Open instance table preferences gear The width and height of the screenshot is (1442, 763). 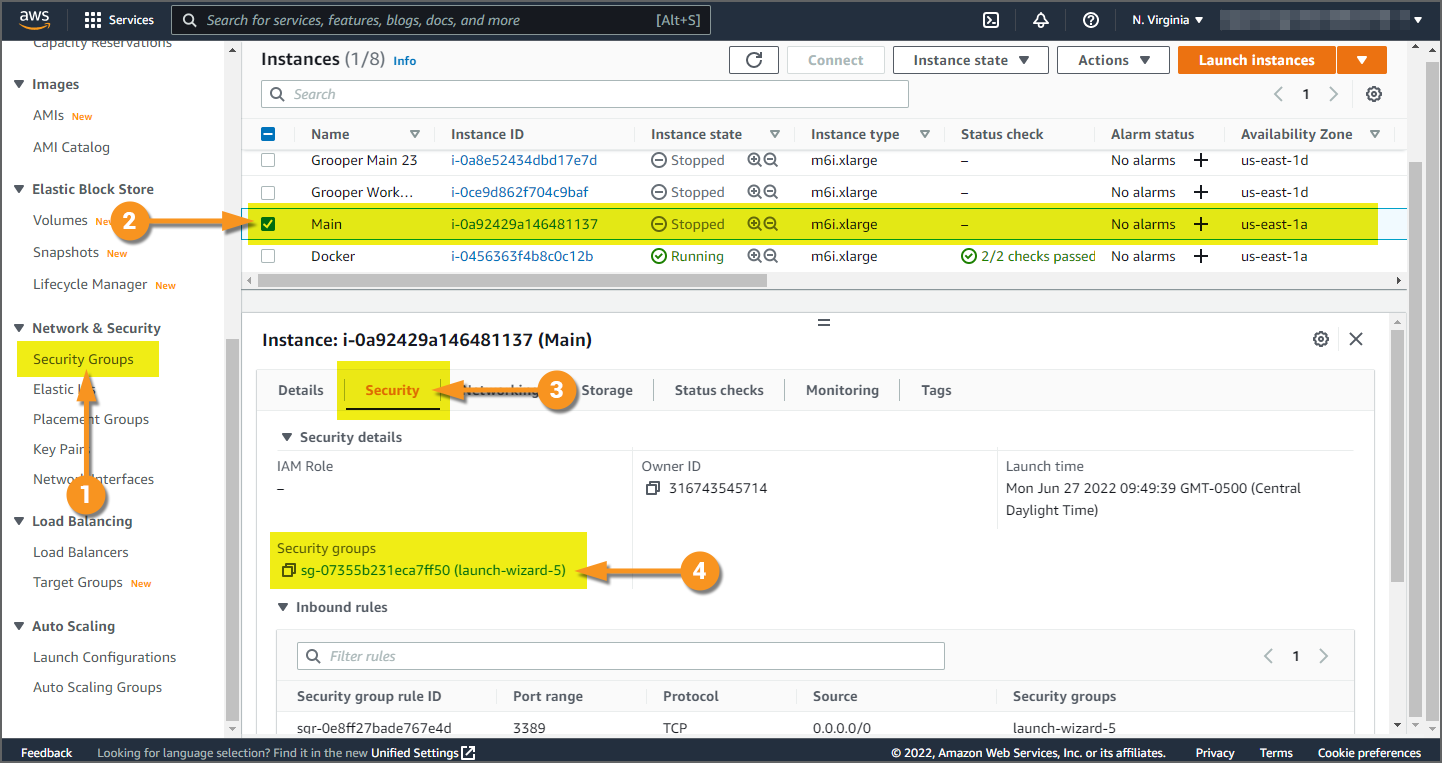click(x=1374, y=94)
